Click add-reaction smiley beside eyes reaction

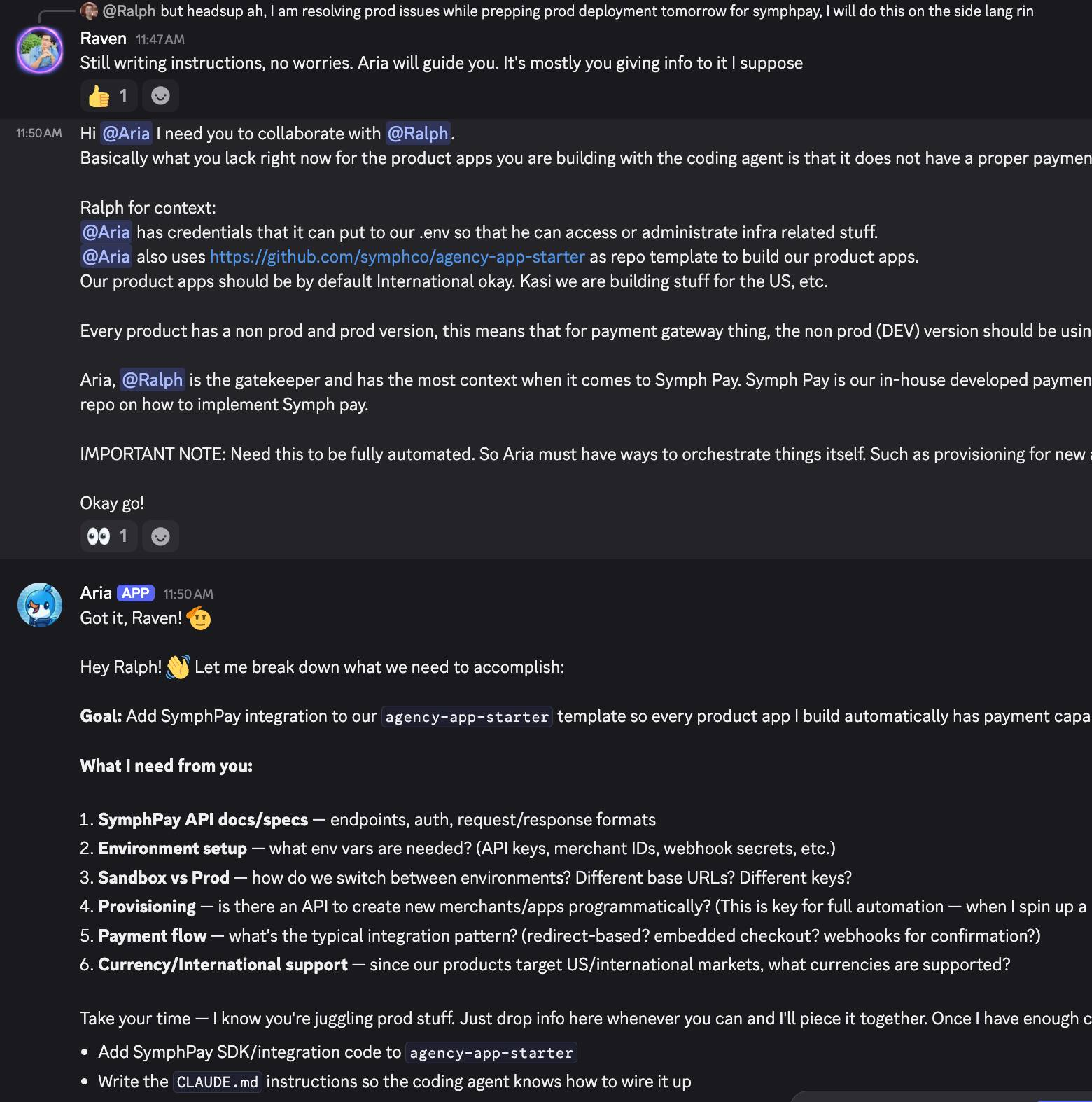coord(160,536)
